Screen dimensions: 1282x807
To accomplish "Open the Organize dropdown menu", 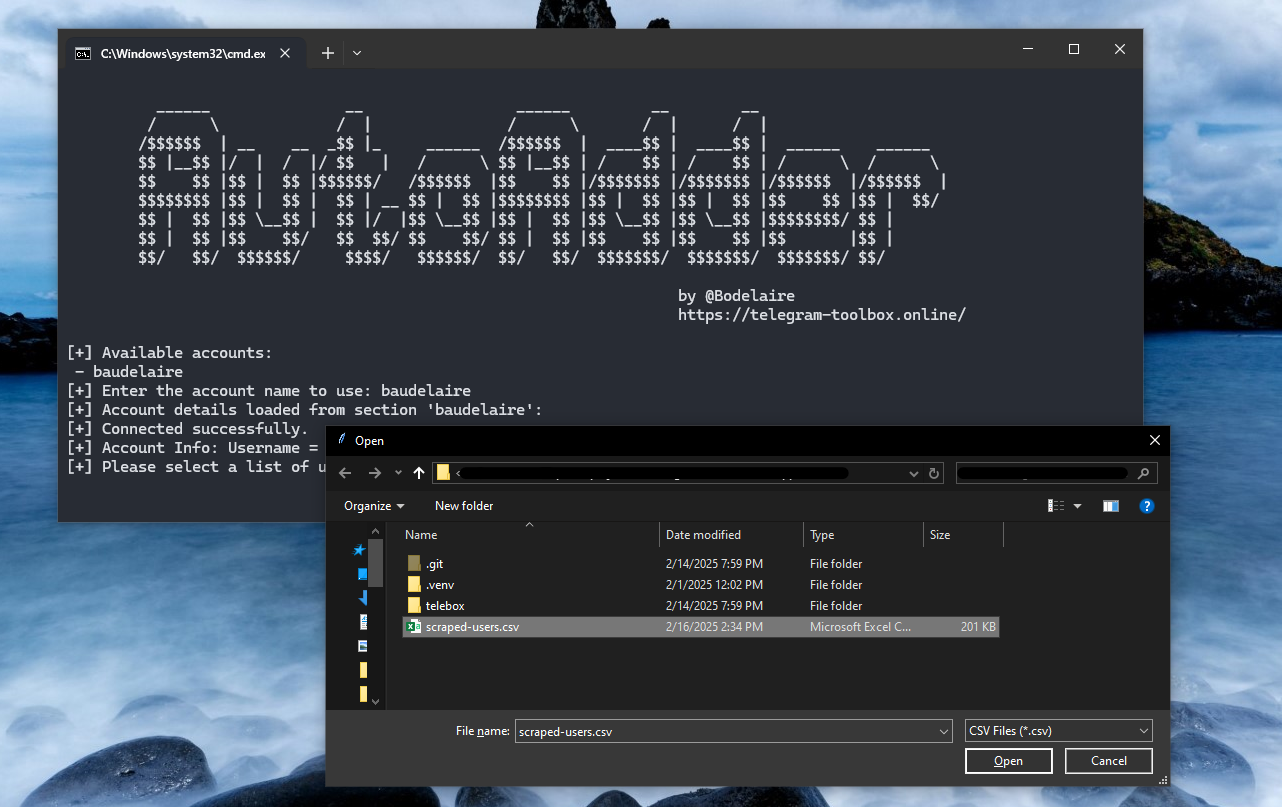I will 374,506.
